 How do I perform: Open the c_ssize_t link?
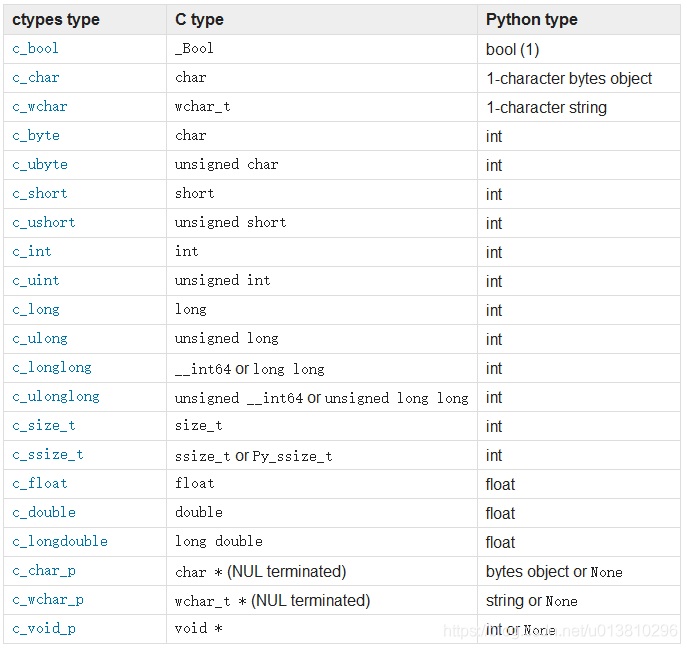click(x=48, y=455)
